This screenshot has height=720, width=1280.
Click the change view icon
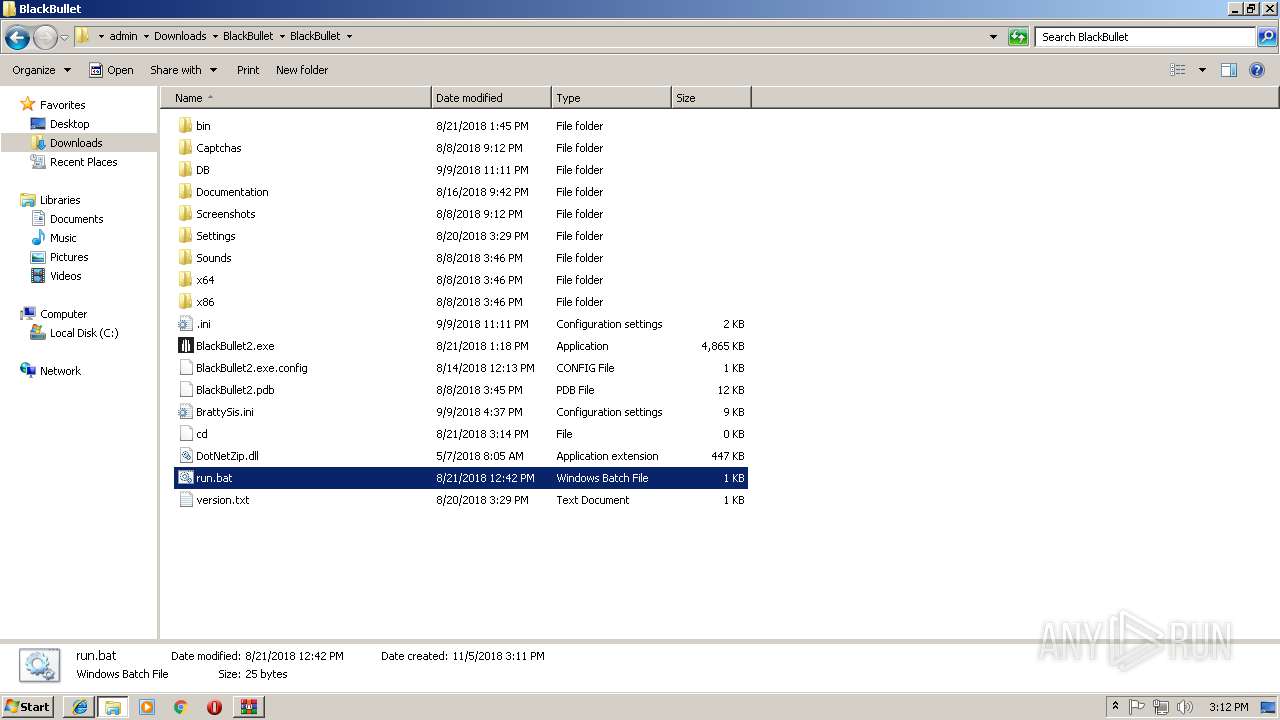[x=1178, y=70]
